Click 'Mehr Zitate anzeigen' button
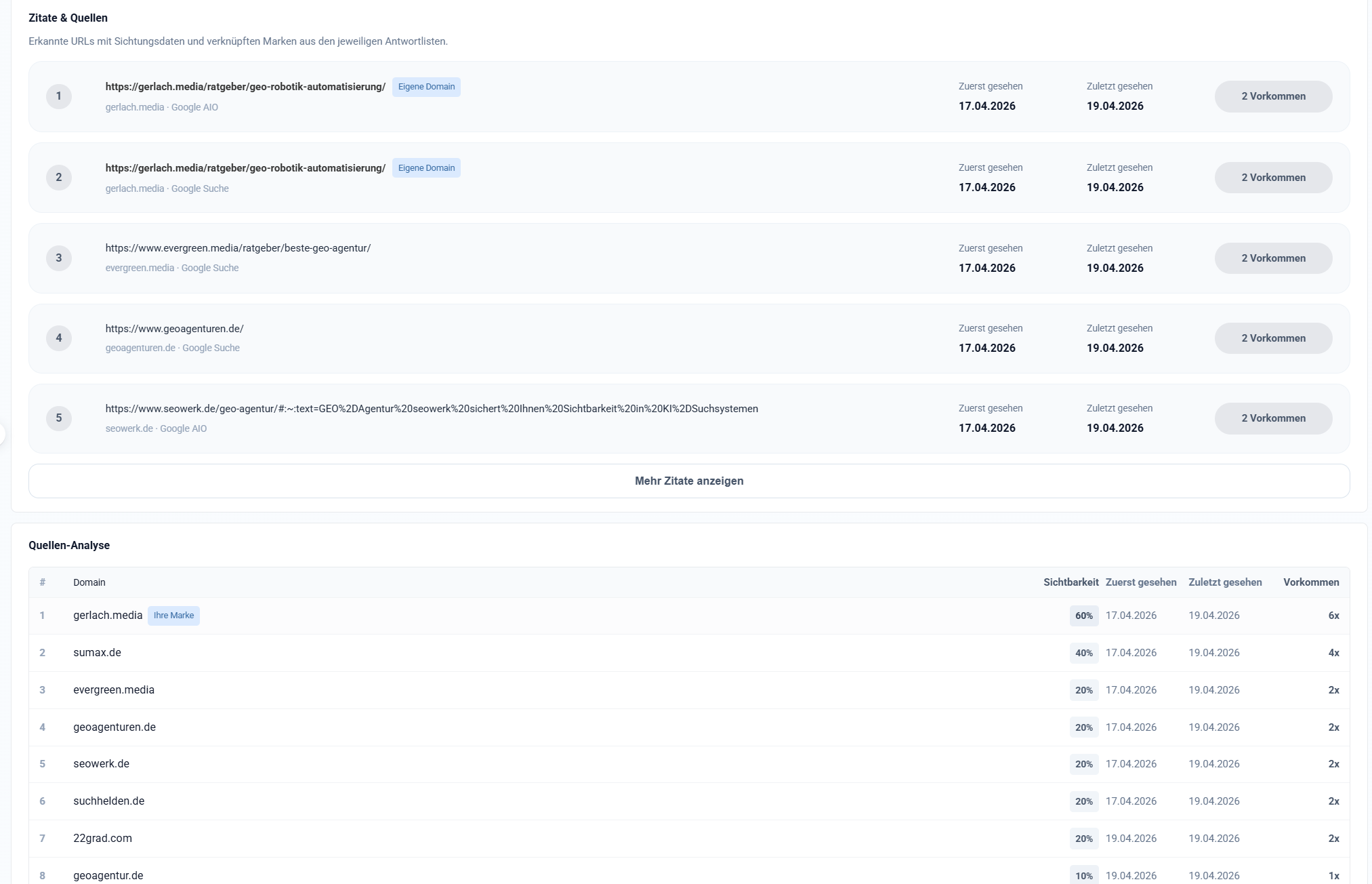 point(688,481)
